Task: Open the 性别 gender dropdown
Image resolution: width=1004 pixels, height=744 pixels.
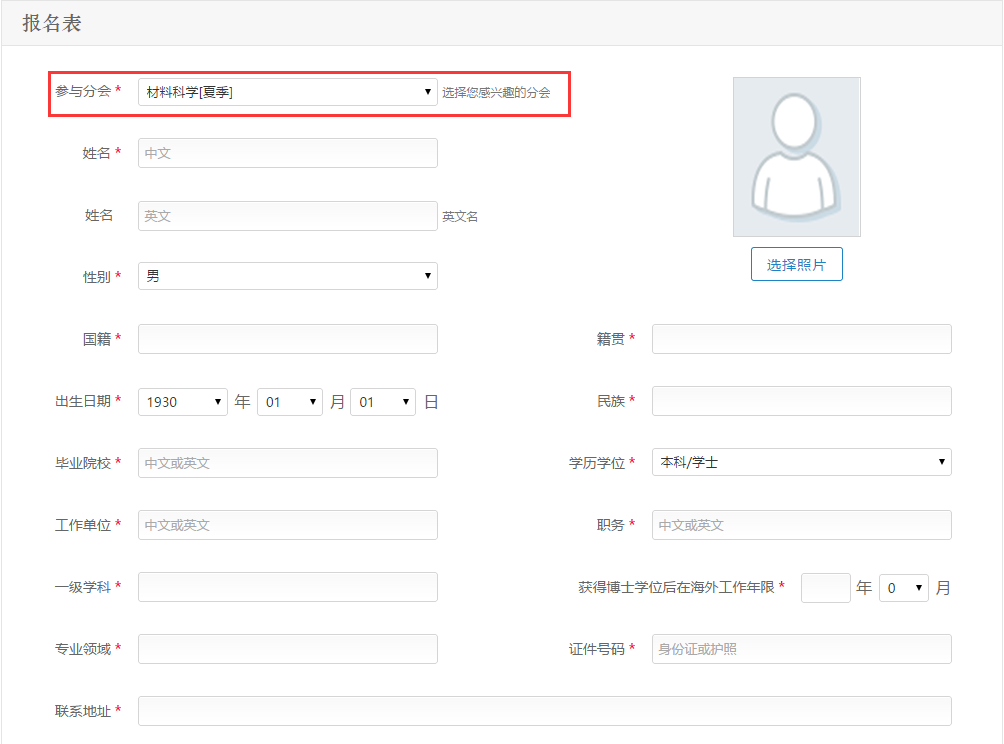Action: 288,276
